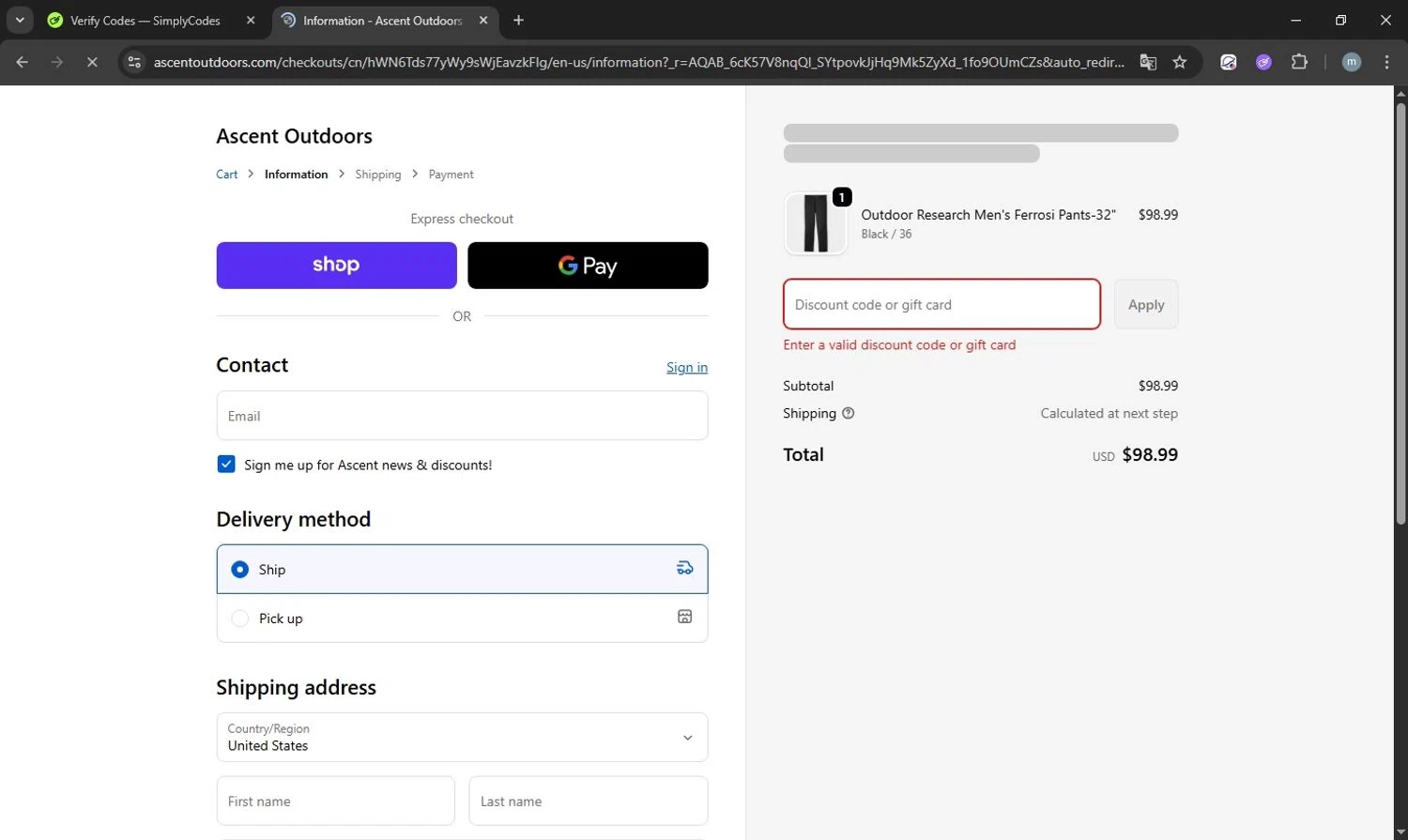Switch to Verify Codes — SimplyCodes tab

pos(145,20)
